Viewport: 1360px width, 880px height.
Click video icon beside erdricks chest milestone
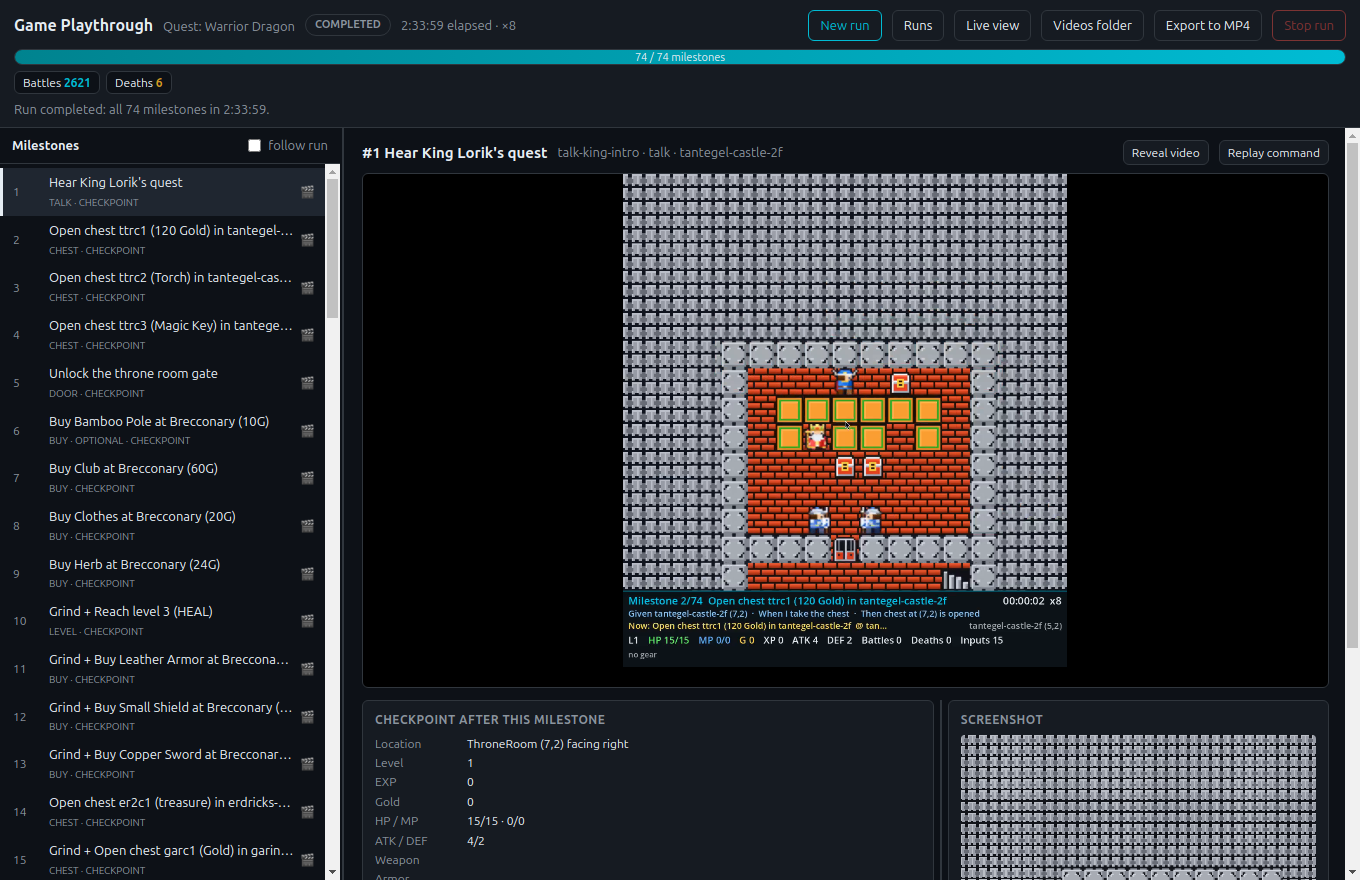(307, 812)
